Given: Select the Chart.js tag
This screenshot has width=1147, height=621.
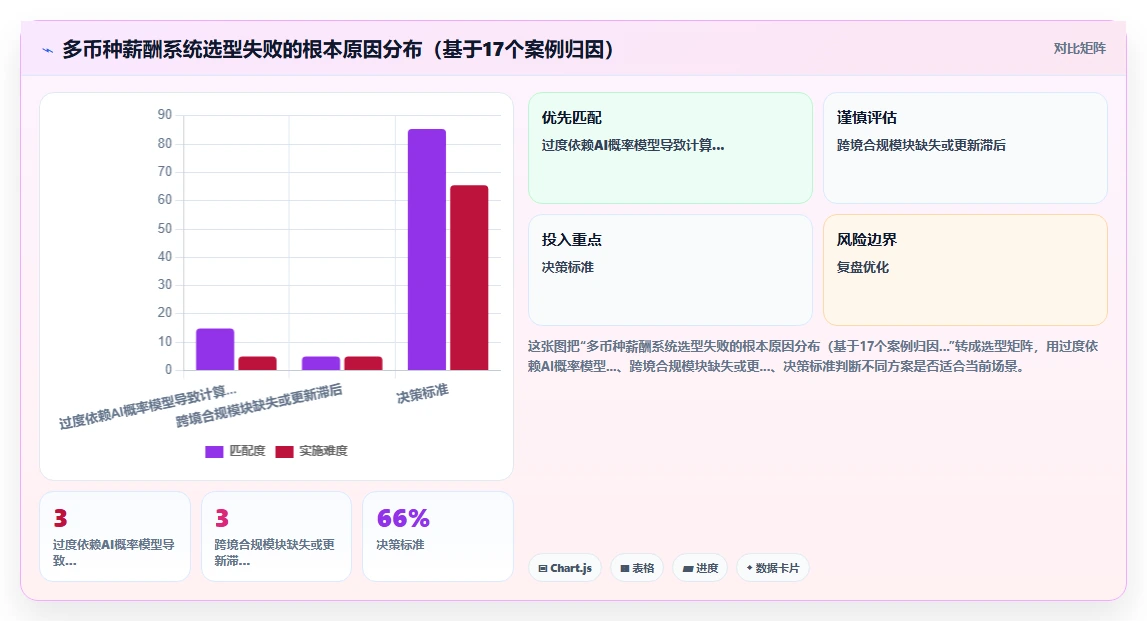Looking at the screenshot, I should [565, 568].
